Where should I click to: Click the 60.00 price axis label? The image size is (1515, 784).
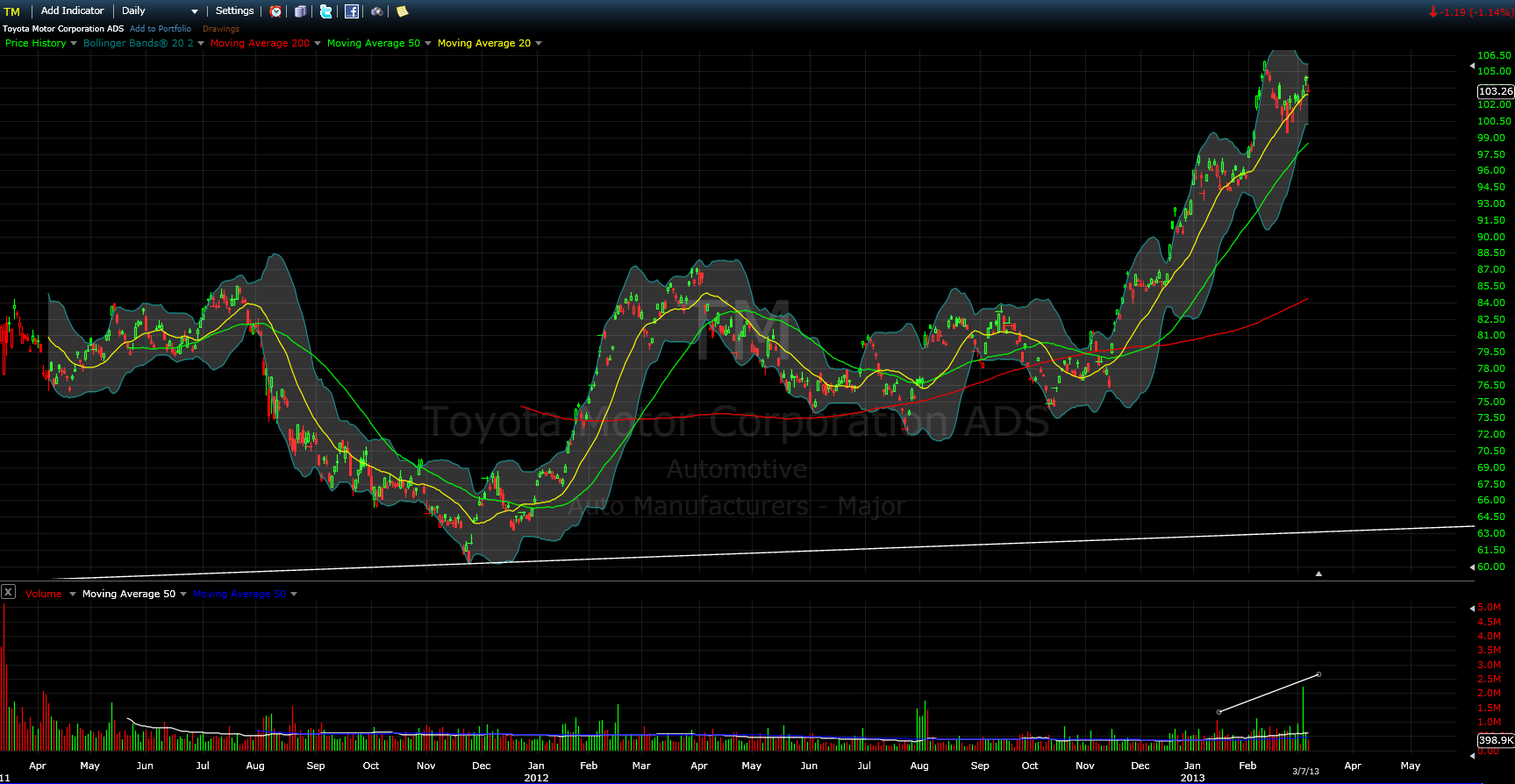coord(1491,567)
